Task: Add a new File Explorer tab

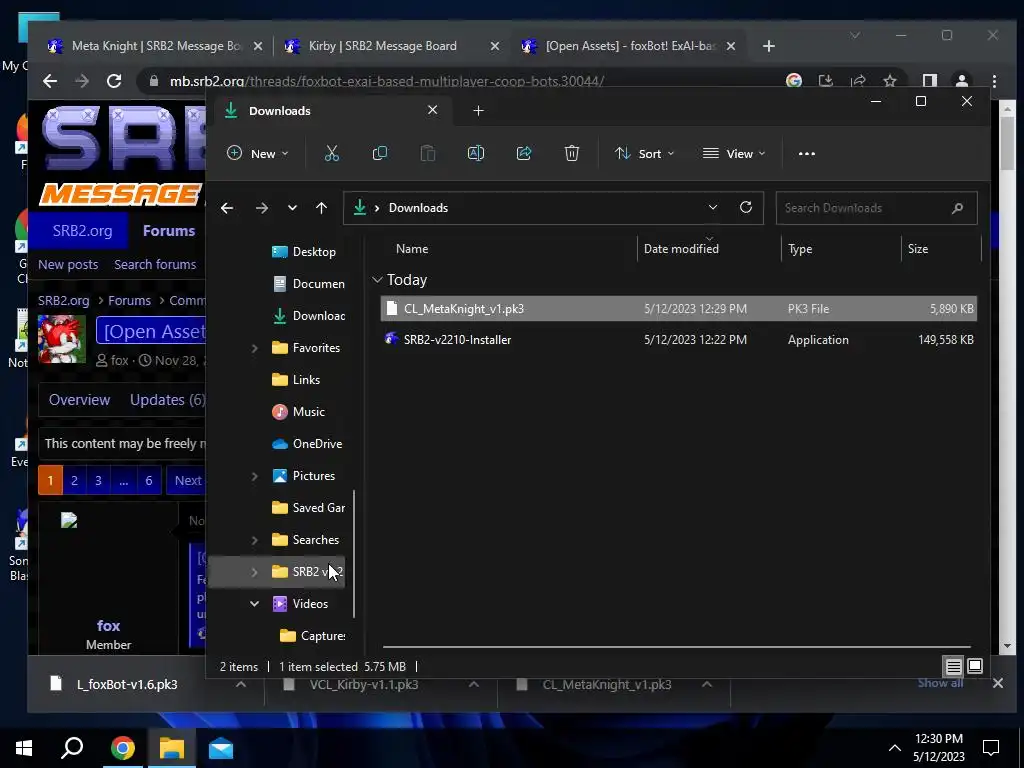Action: (x=478, y=111)
